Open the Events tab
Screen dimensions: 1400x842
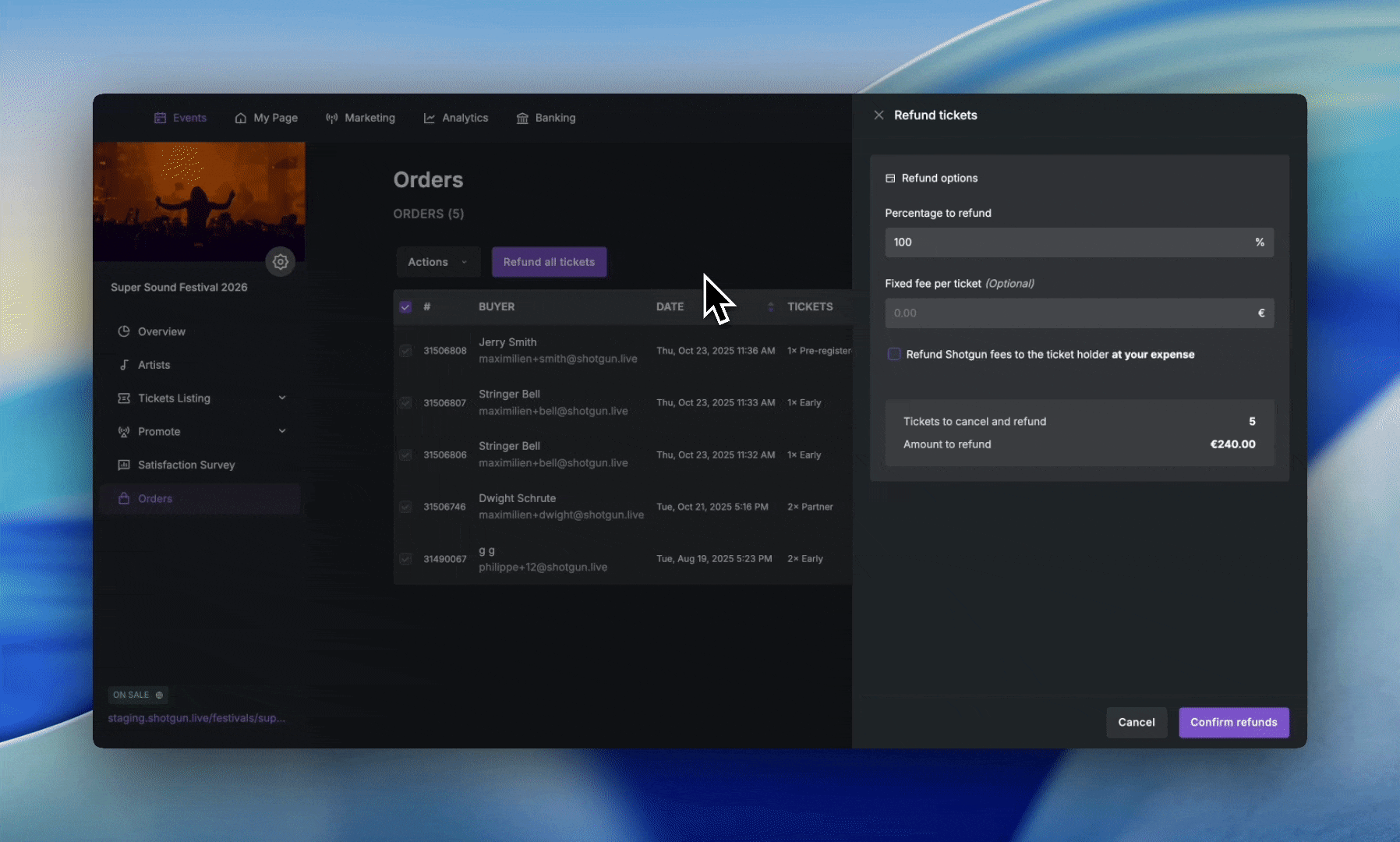180,118
